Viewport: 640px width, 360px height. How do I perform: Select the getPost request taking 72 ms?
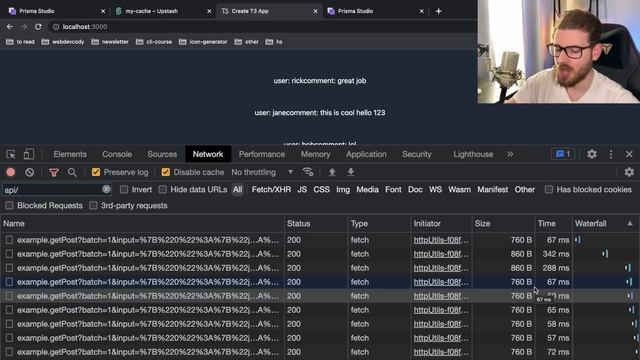(320, 352)
